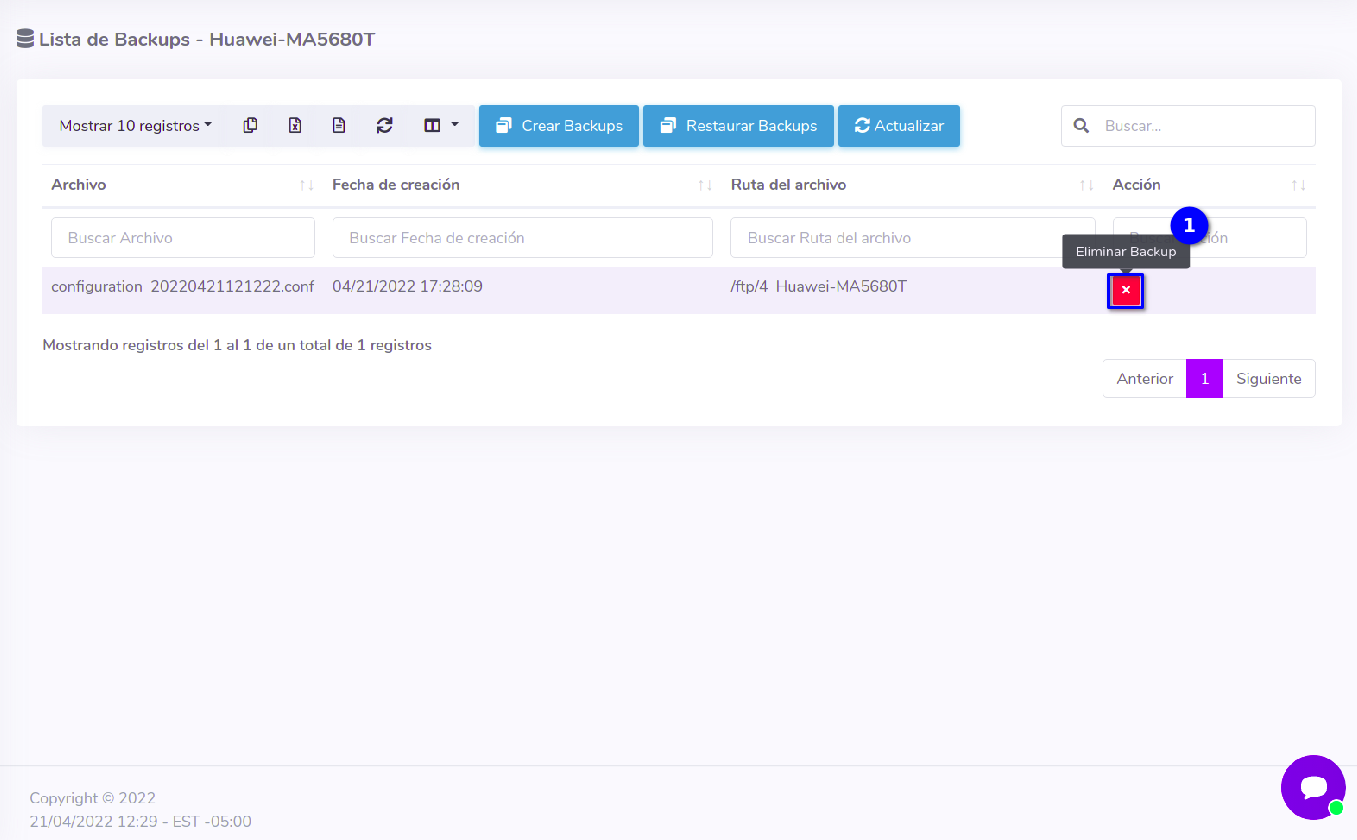This screenshot has height=840, width=1357.
Task: Export table with the Excel icon
Action: [295, 126]
